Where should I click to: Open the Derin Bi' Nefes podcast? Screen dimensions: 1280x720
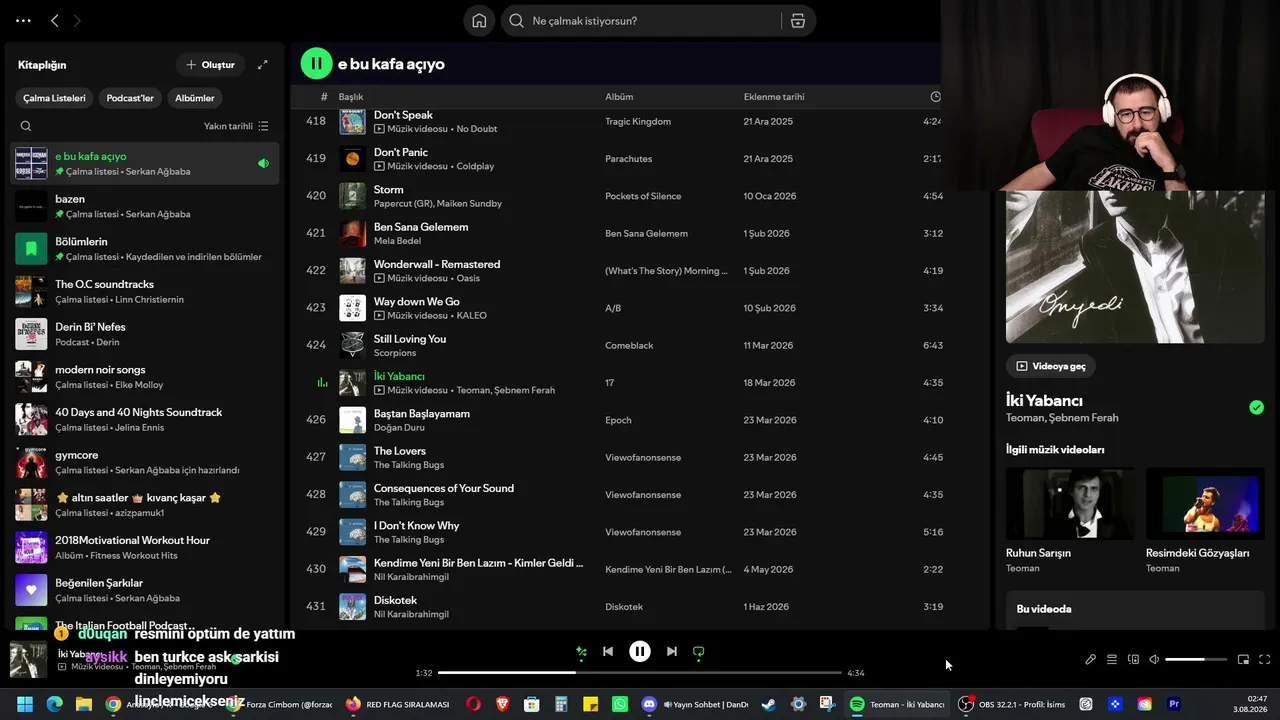tap(145, 334)
